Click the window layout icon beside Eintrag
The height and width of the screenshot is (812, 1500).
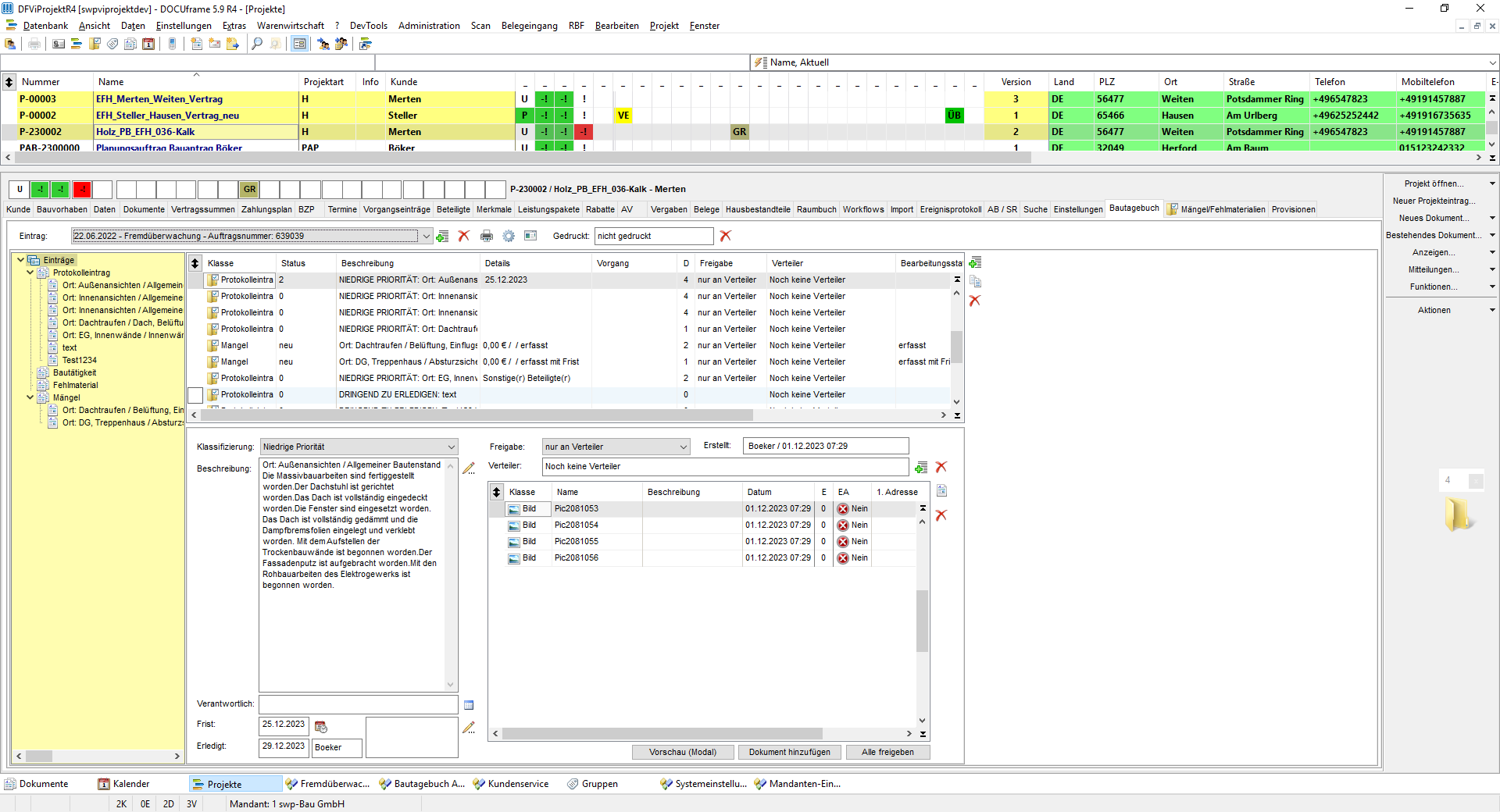tap(530, 236)
